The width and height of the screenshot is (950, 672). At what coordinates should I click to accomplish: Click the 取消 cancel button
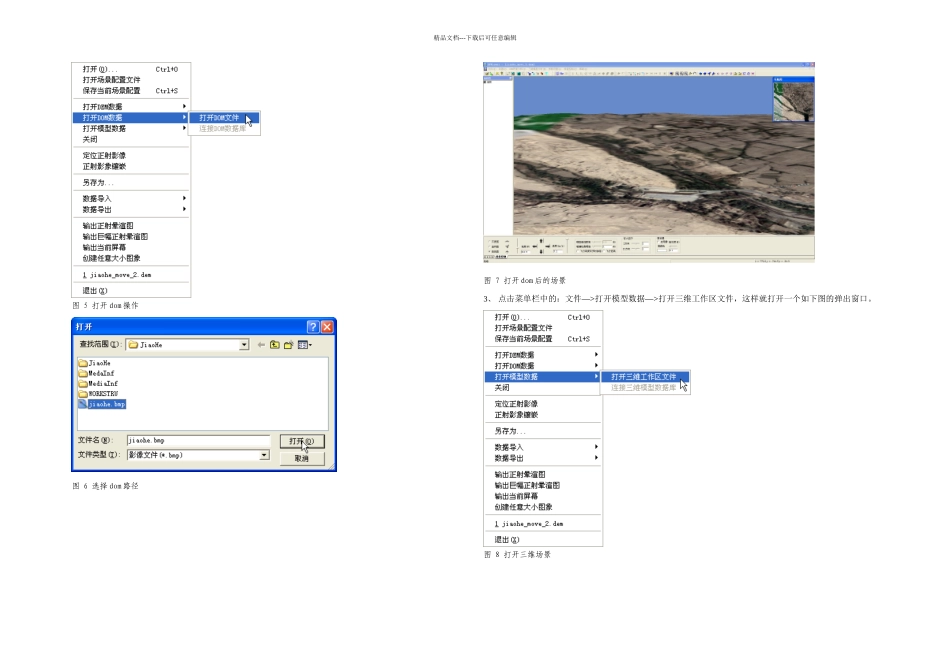302,459
